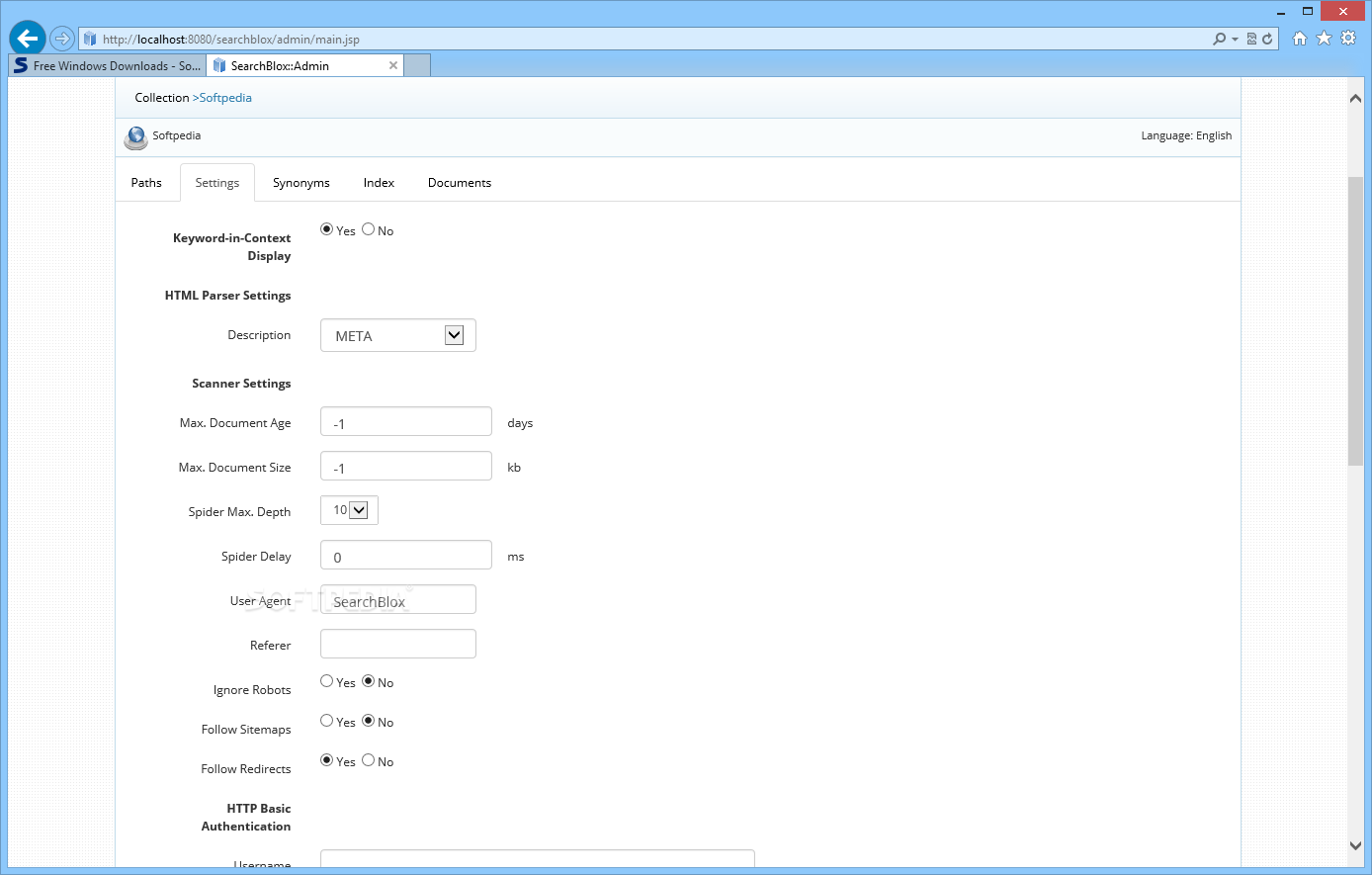Click in the Max. Document Age field
The image size is (1372, 875).
[406, 421]
